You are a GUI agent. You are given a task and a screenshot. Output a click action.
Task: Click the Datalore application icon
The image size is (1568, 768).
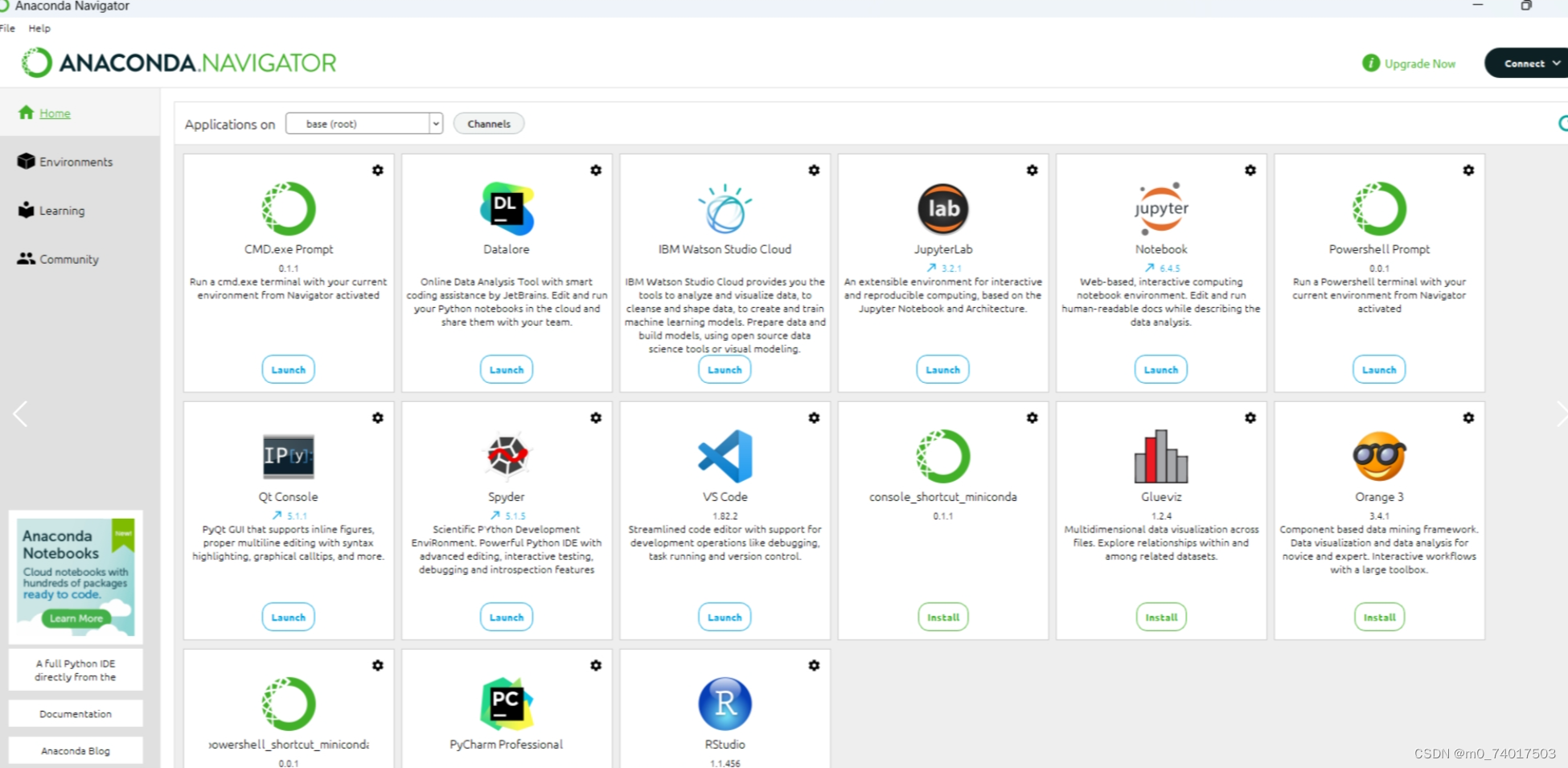pos(506,208)
